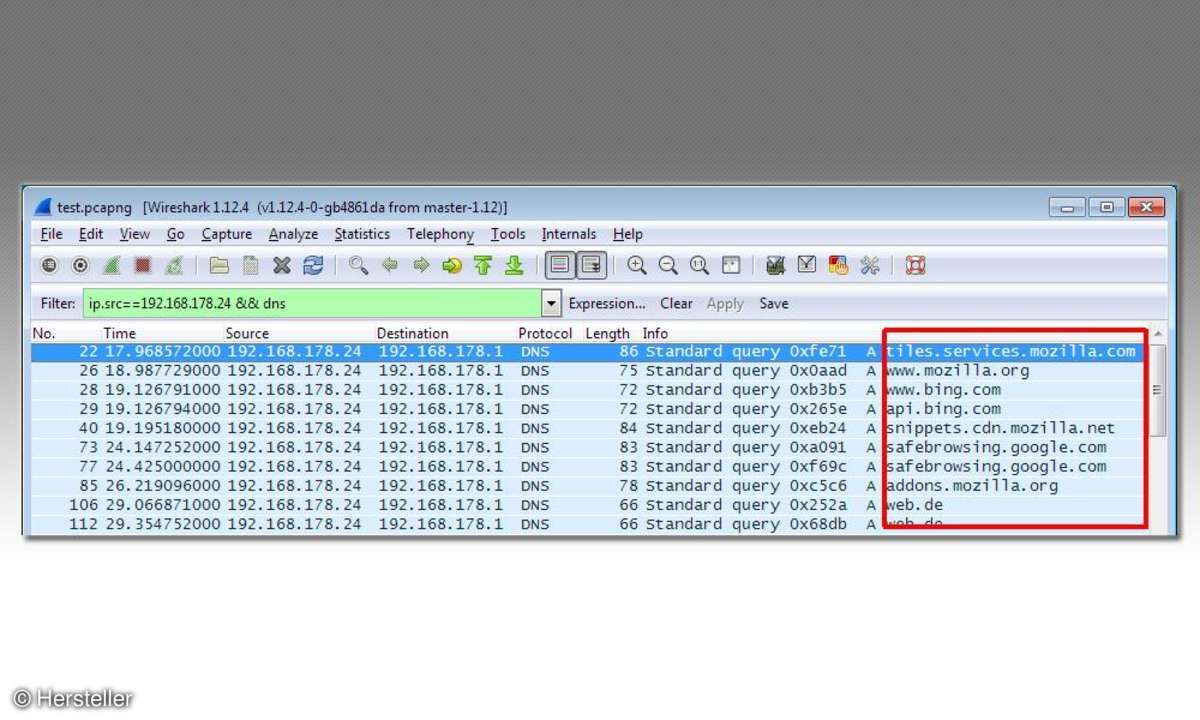
Task: Zoom in the packet text
Action: point(637,265)
